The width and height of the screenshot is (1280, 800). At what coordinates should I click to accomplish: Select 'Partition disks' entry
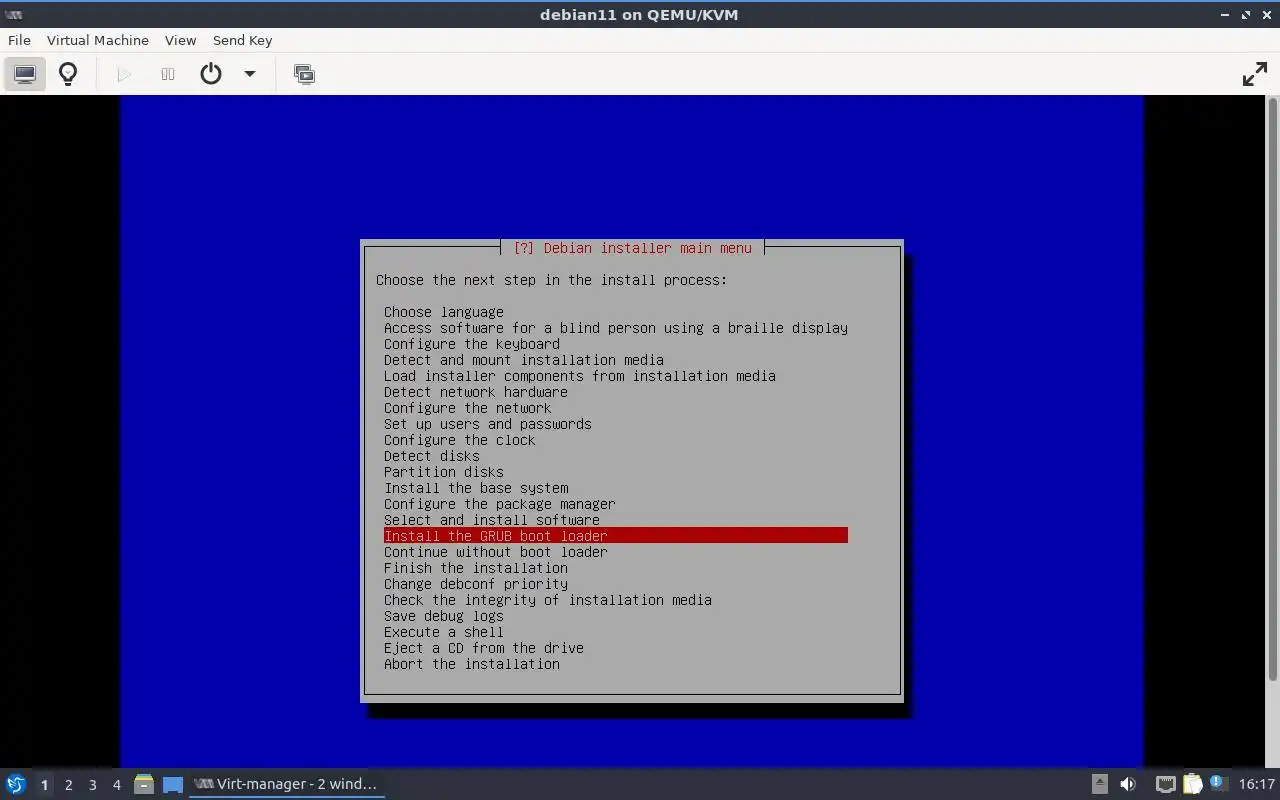tap(443, 472)
